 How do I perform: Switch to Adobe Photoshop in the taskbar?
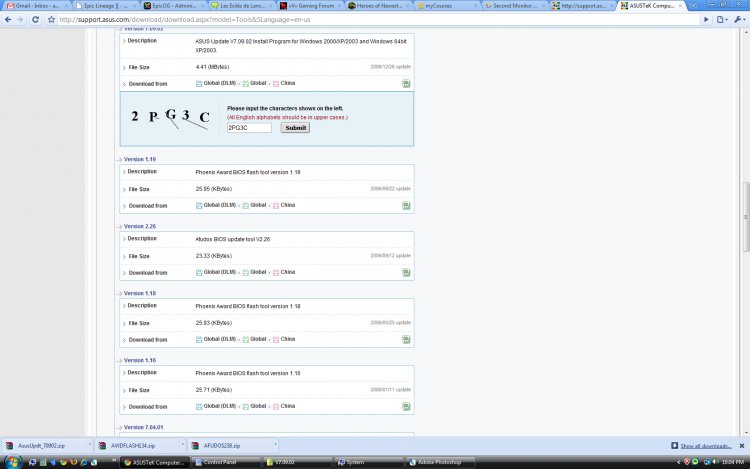pyautogui.click(x=439, y=462)
